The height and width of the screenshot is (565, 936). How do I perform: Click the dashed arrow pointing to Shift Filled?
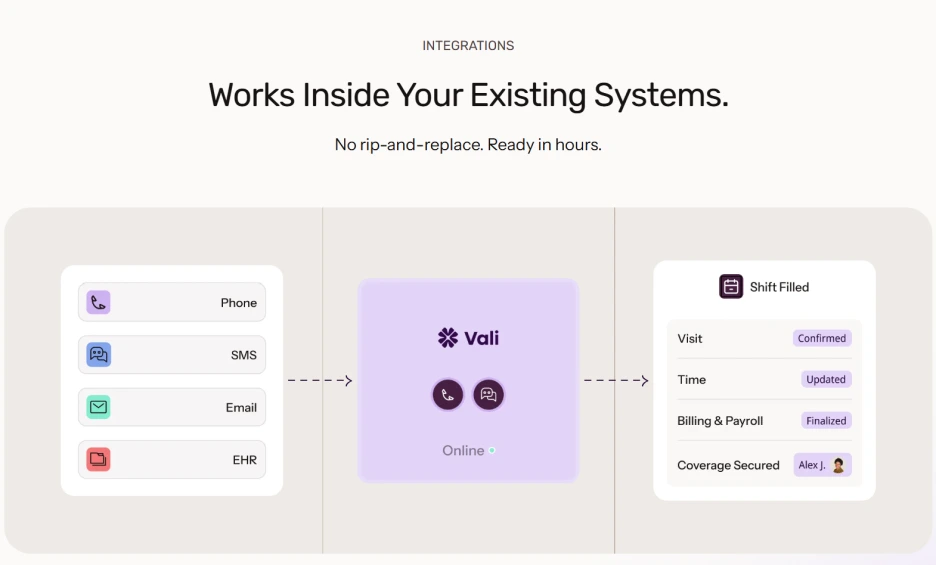616,380
